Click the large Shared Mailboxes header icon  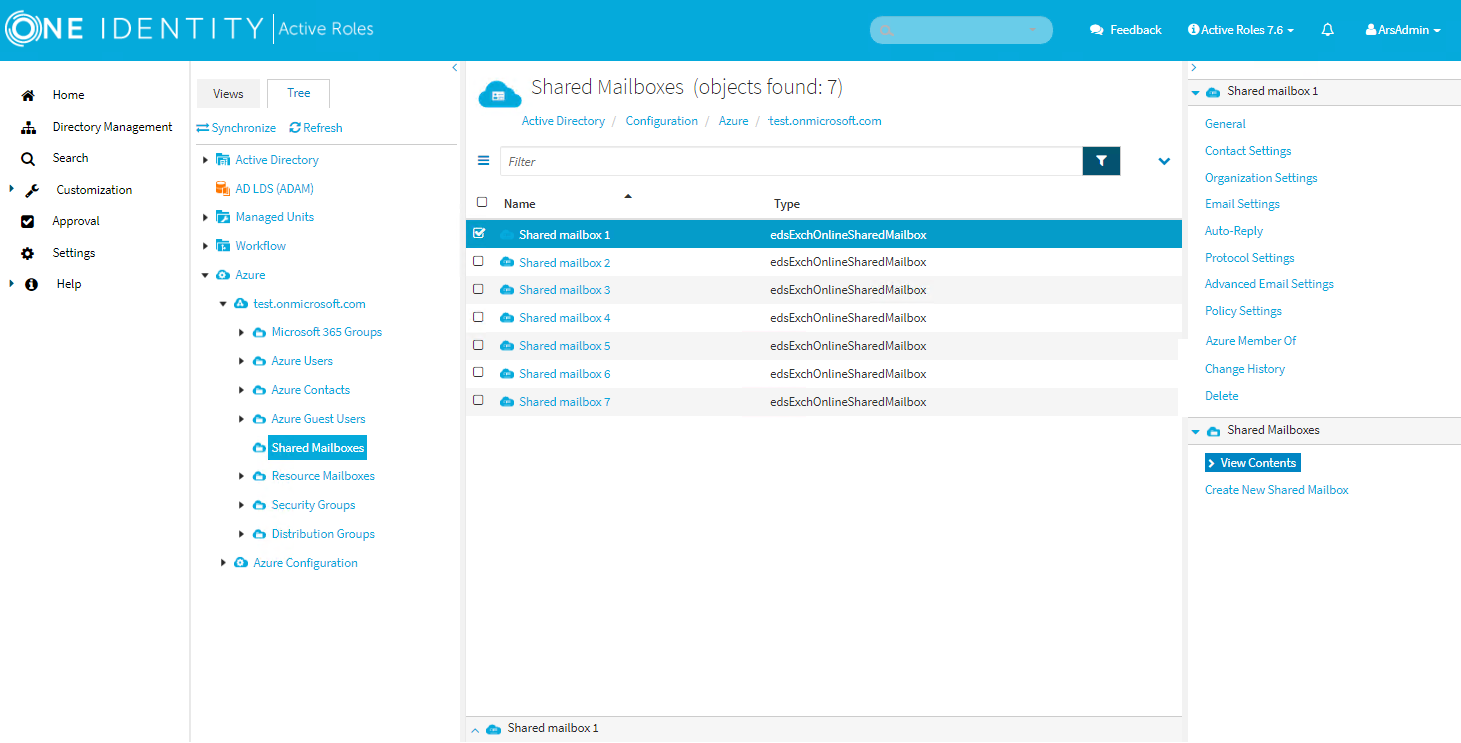tap(500, 93)
